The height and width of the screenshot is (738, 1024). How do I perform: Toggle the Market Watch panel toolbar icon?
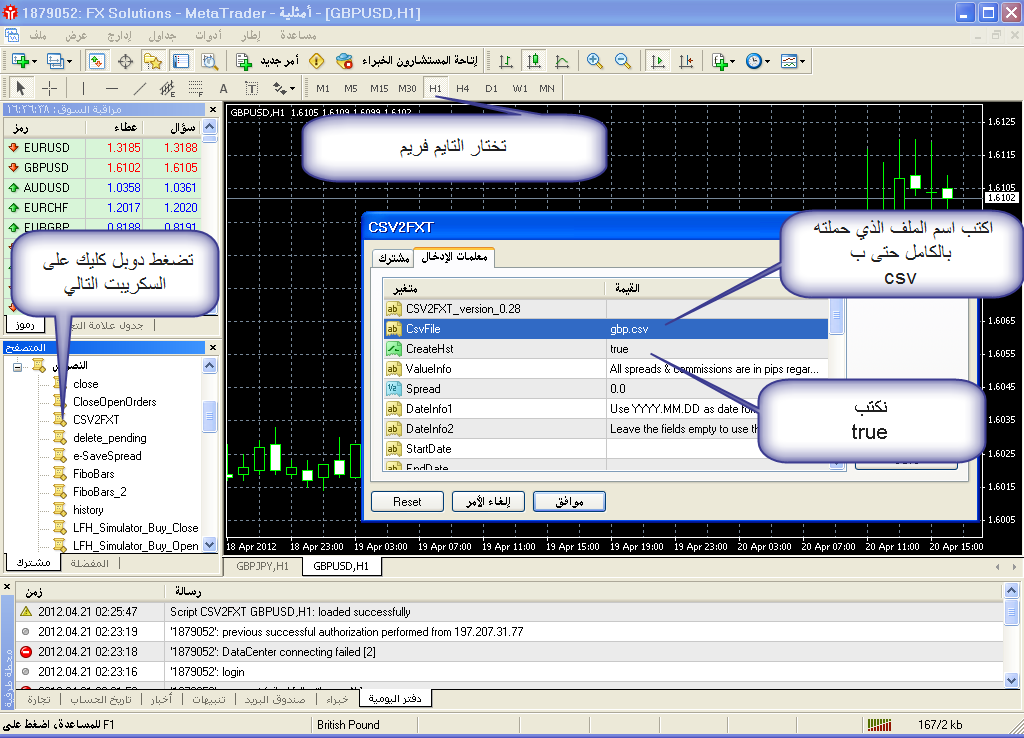tap(97, 61)
